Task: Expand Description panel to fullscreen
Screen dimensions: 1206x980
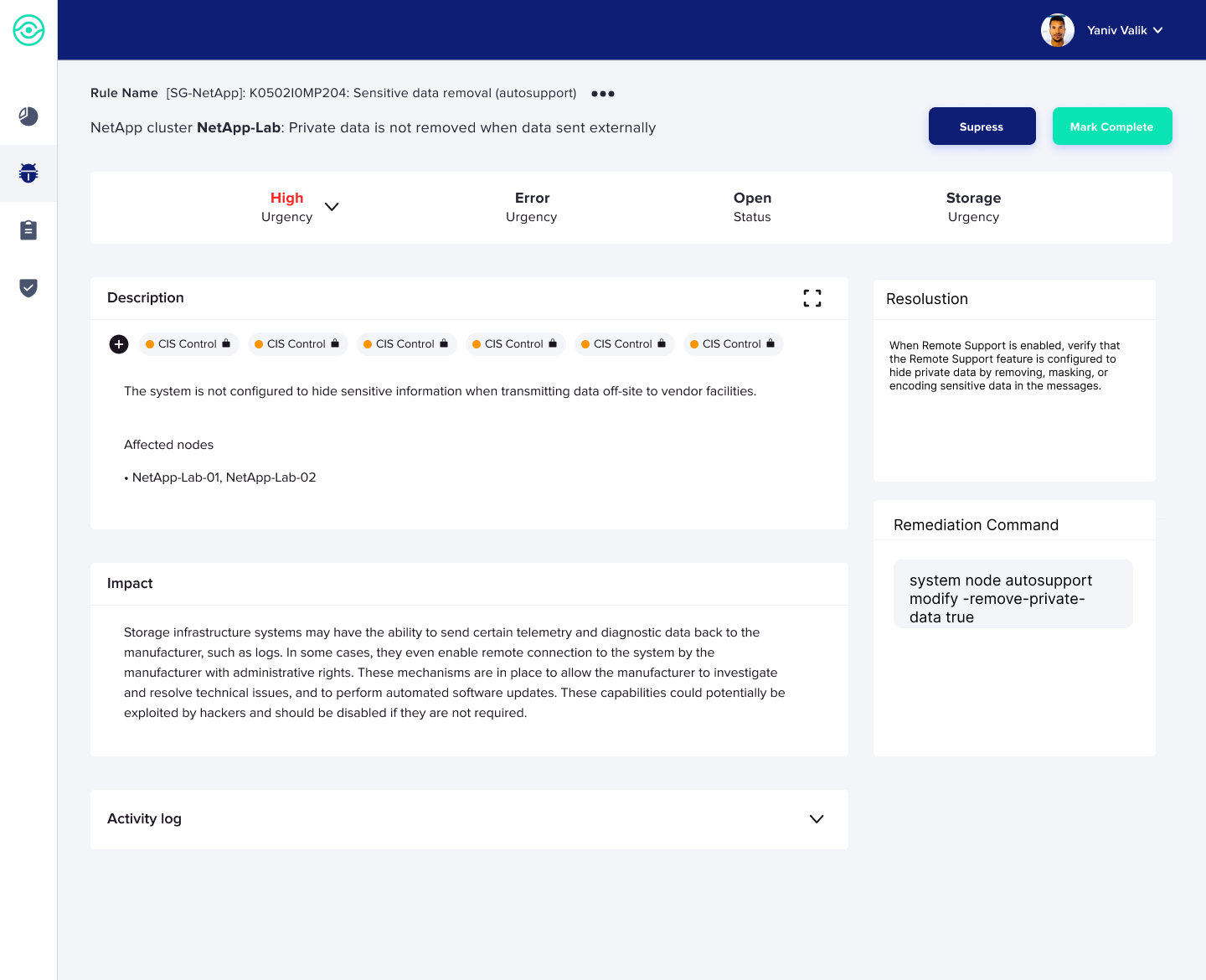Action: click(x=812, y=298)
